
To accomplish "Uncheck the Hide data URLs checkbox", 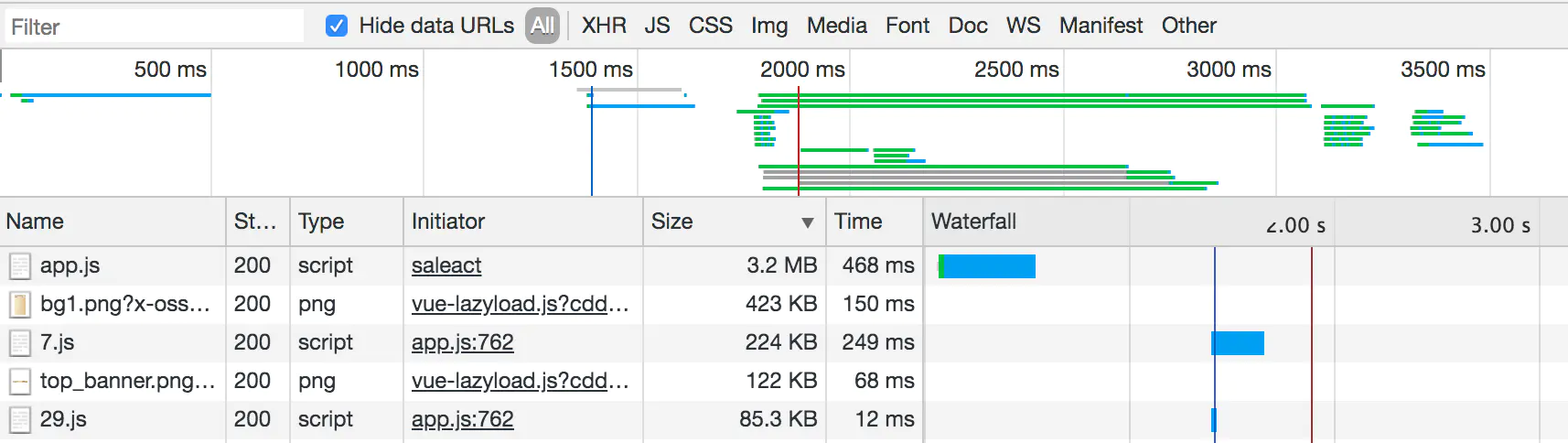I will [x=337, y=26].
